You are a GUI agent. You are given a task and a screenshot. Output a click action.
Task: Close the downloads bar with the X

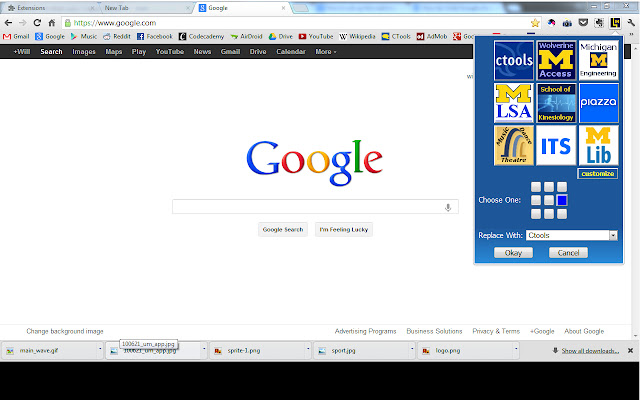(630, 350)
